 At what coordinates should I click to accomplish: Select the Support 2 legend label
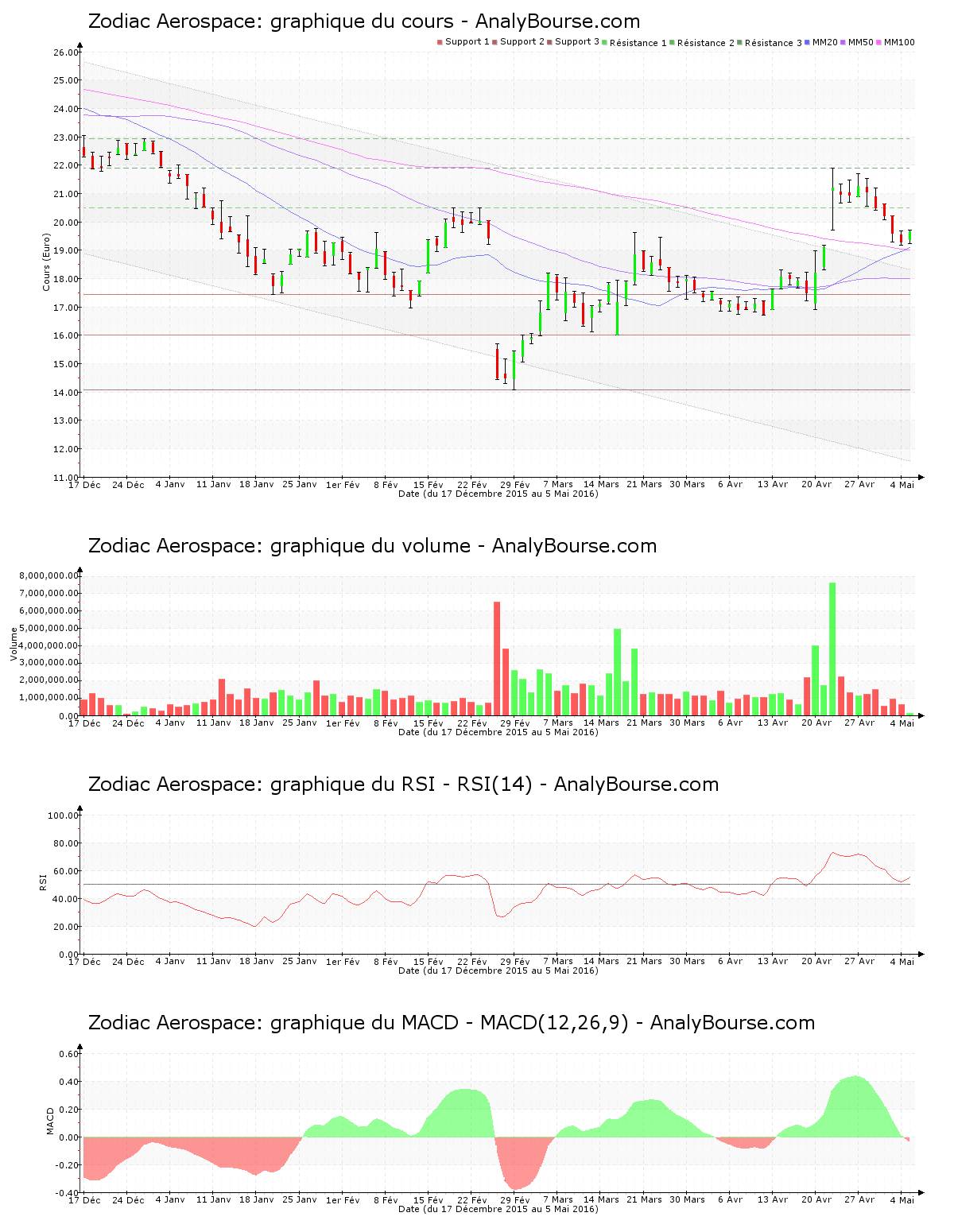pos(522,42)
